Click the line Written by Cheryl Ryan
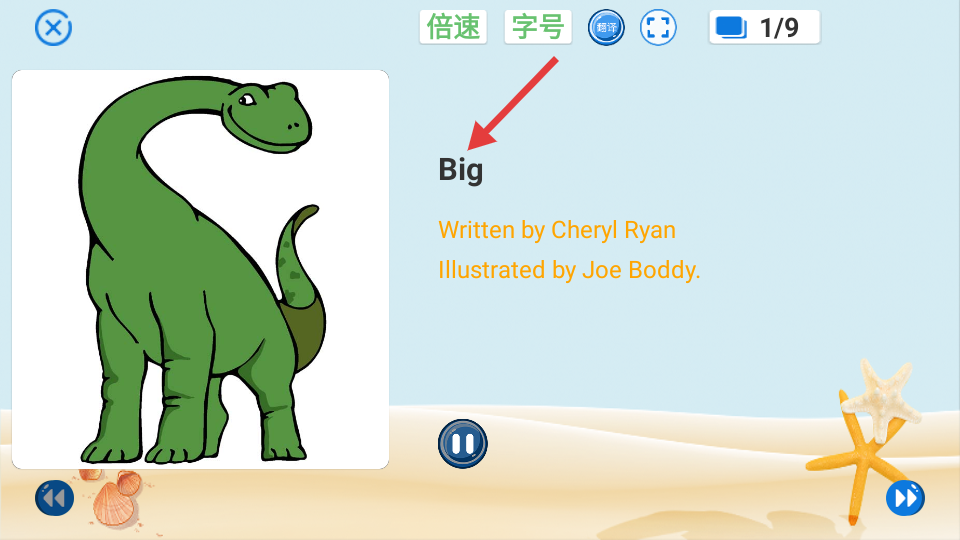Viewport: 960px width, 540px height. click(557, 230)
